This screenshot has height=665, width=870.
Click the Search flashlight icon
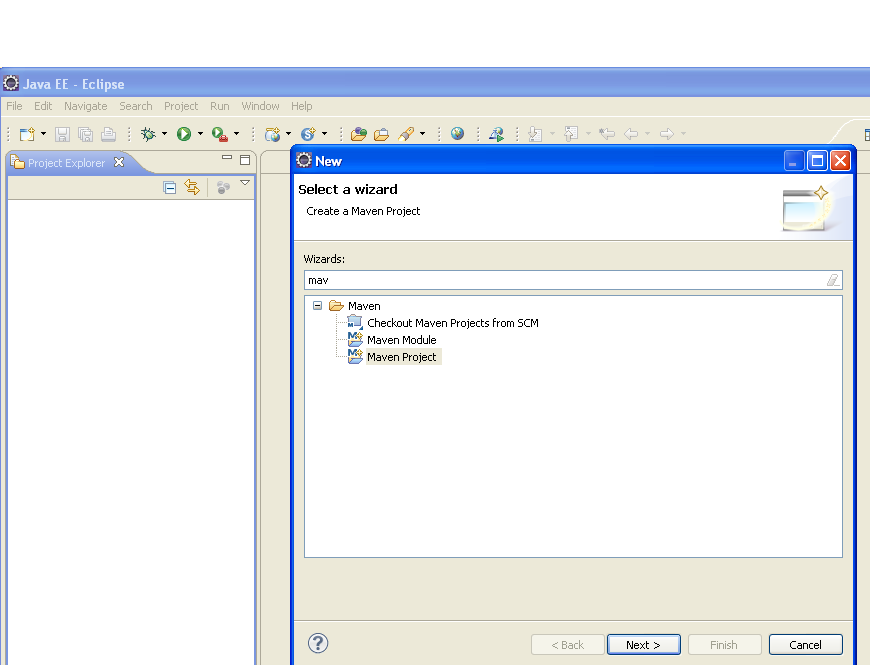[x=406, y=134]
